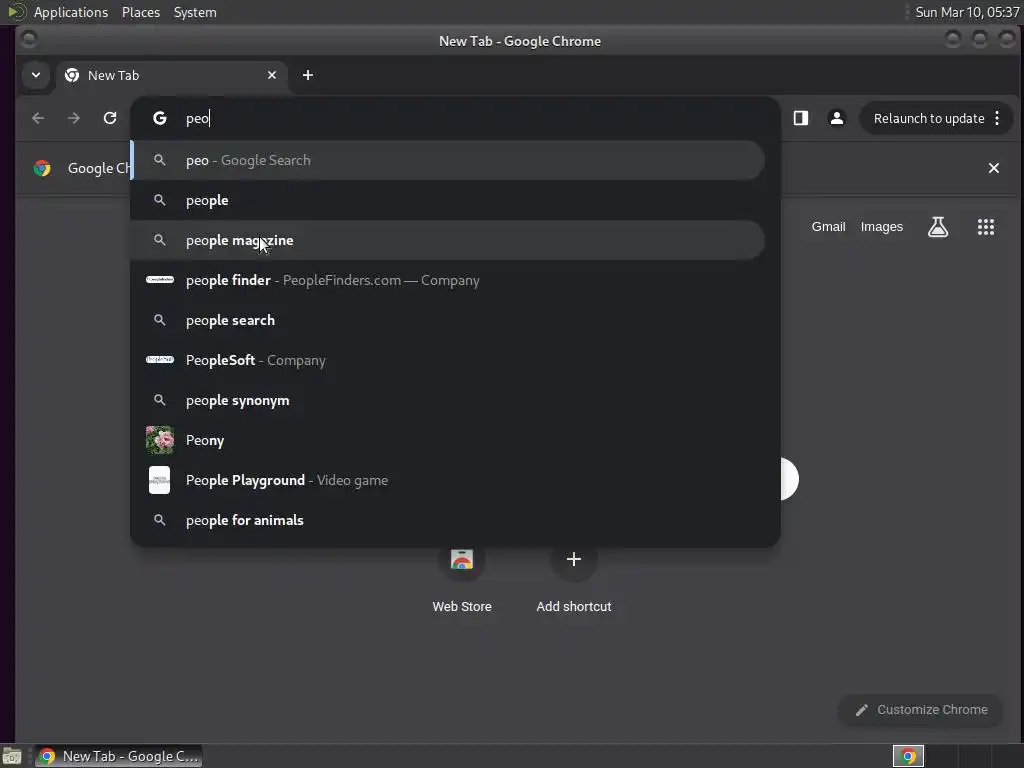The height and width of the screenshot is (768, 1024).
Task: Click the New Tab taskbar entry
Action: (x=119, y=756)
